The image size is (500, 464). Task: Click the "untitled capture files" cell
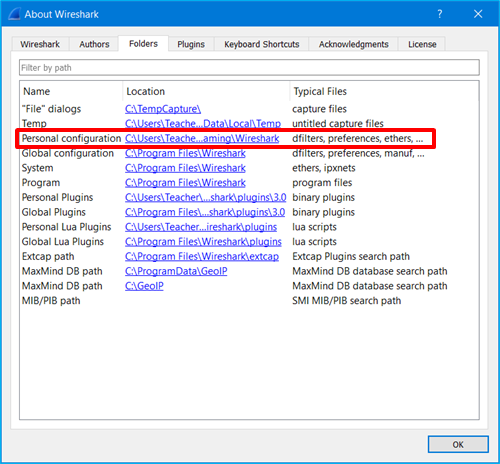pyautogui.click(x=338, y=124)
